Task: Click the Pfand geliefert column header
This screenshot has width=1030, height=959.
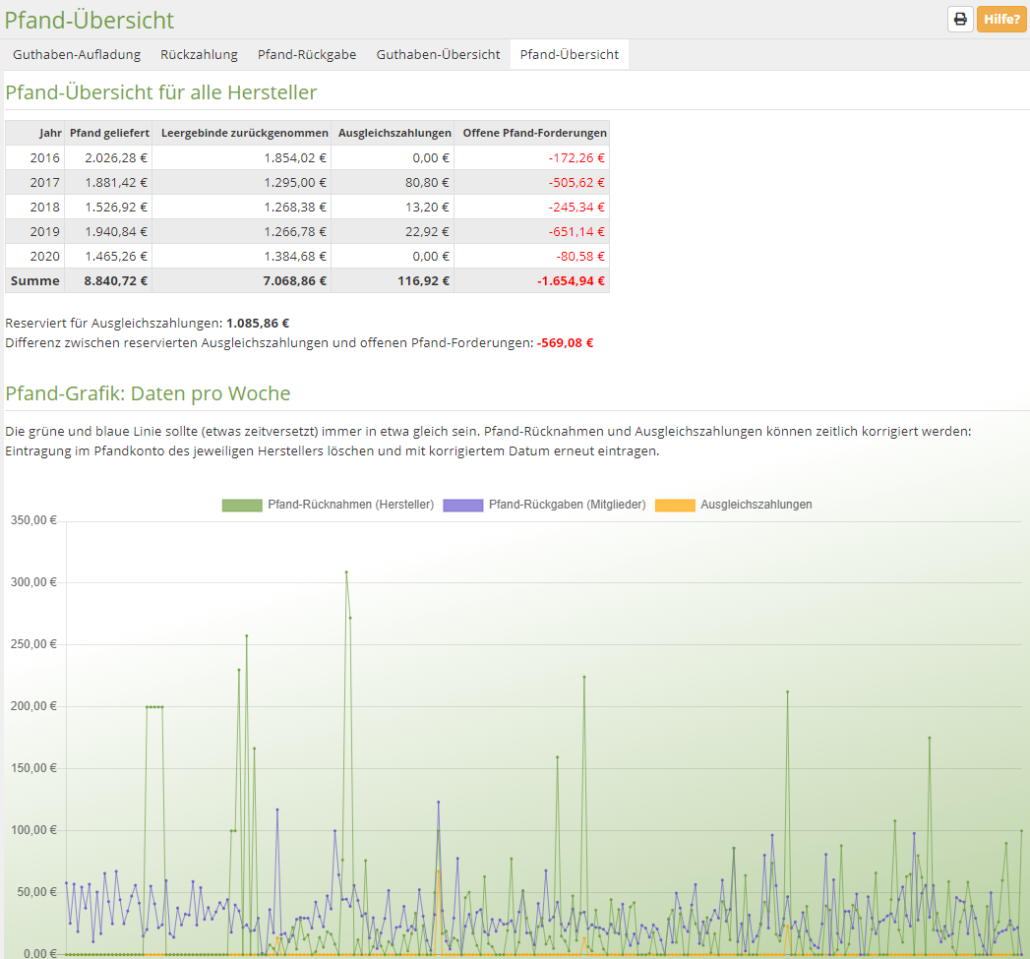Action: point(108,132)
